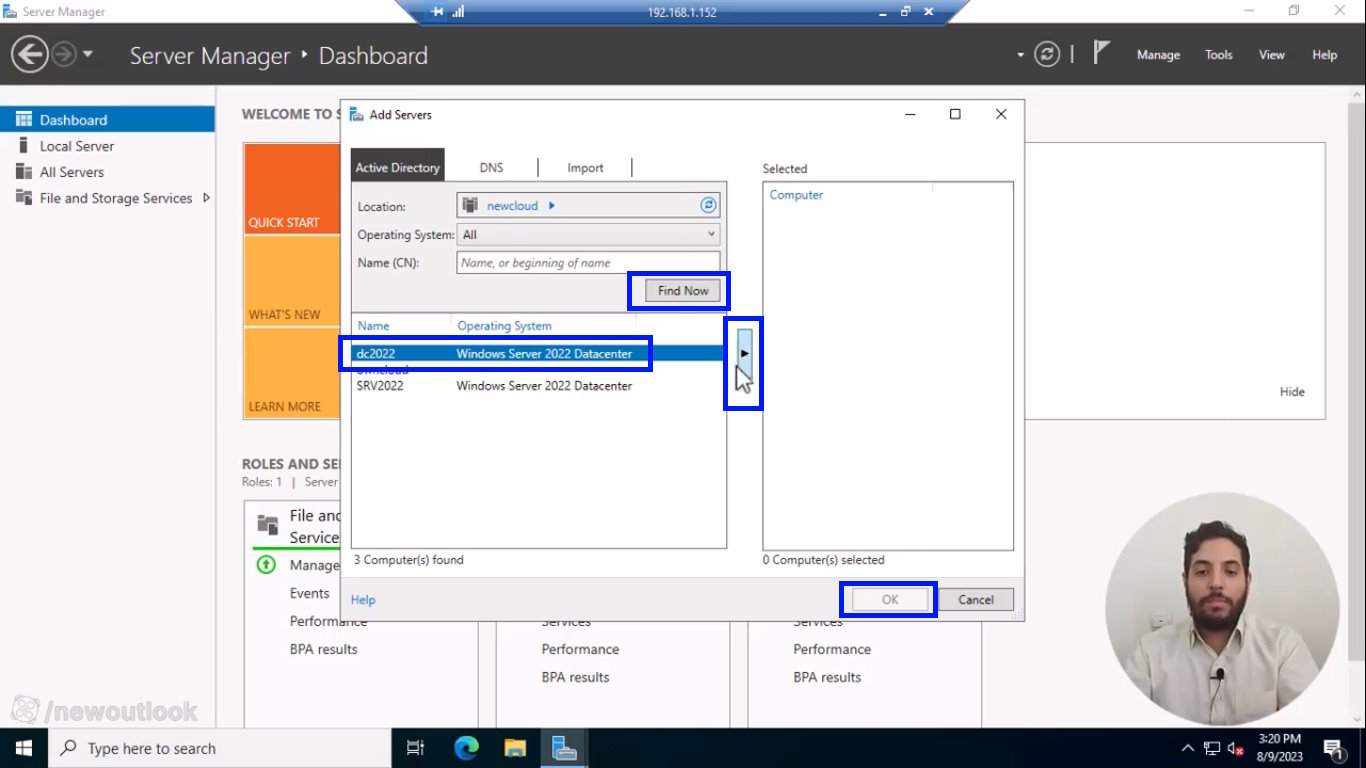This screenshot has width=1366, height=768.
Task: Click the connection signal strength icon
Action: 458,12
